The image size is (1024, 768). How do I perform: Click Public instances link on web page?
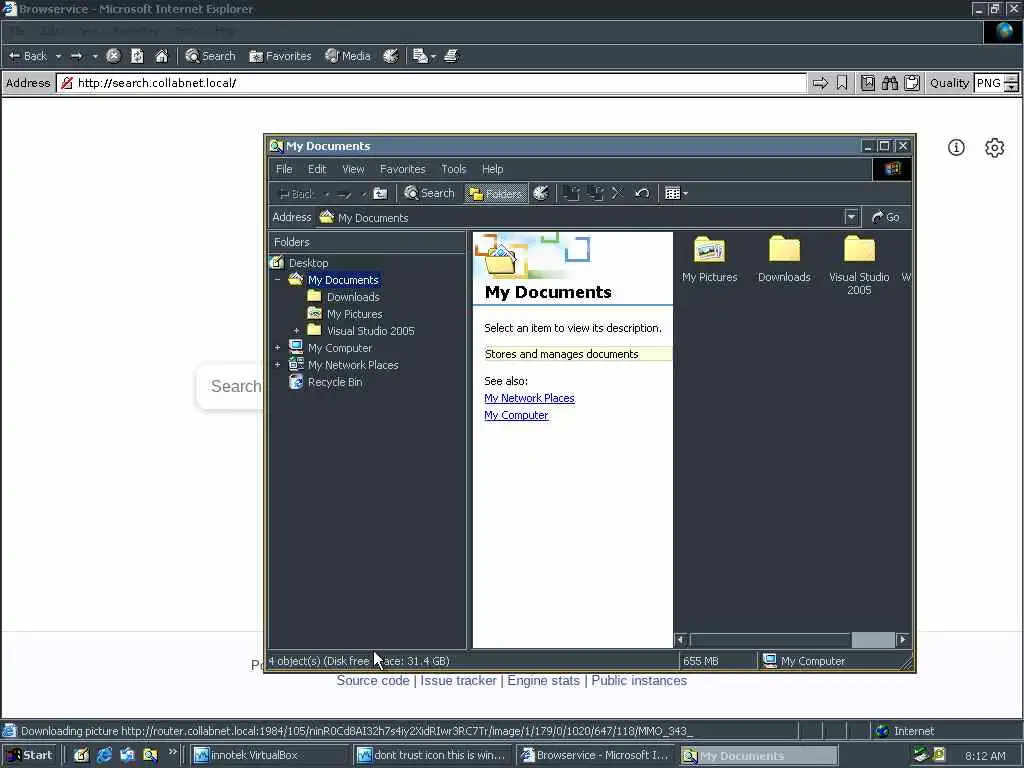[x=639, y=680]
